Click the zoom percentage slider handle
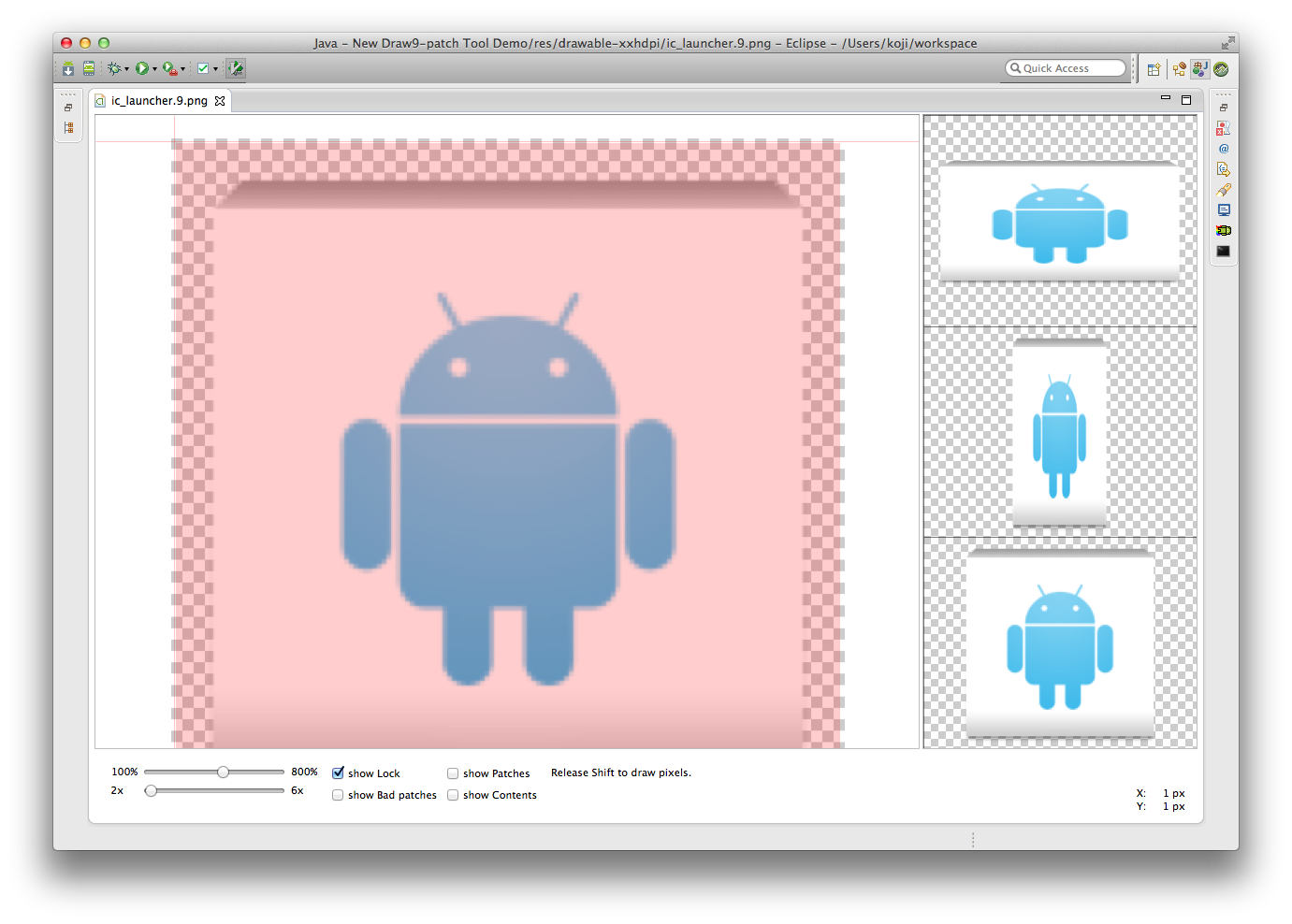The width and height of the screenshot is (1292, 924). [x=223, y=772]
